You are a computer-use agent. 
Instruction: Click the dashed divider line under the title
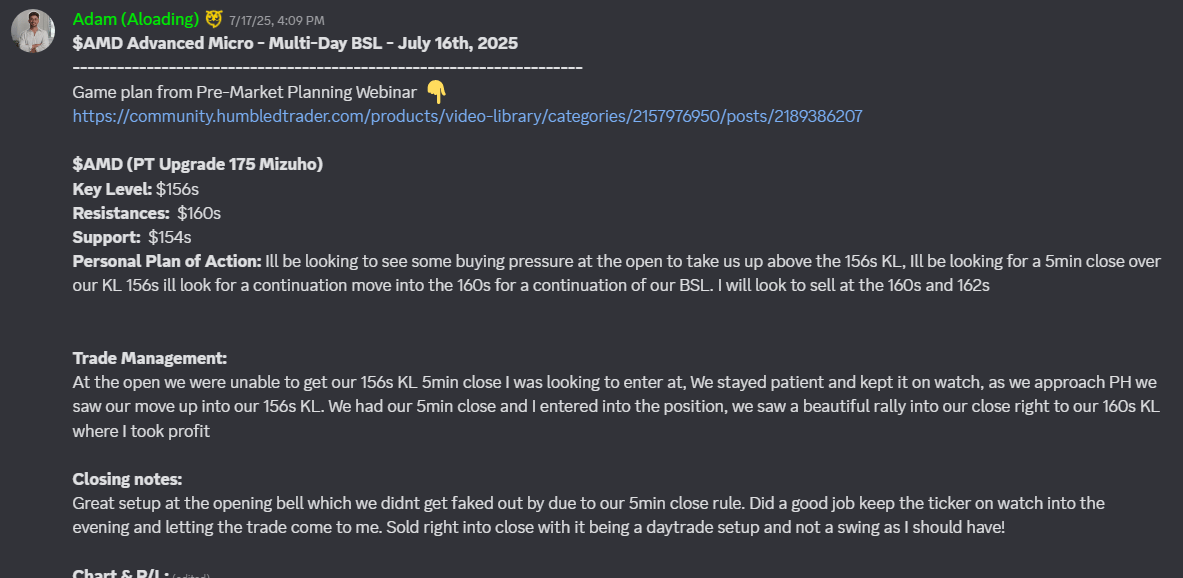pyautogui.click(x=327, y=68)
